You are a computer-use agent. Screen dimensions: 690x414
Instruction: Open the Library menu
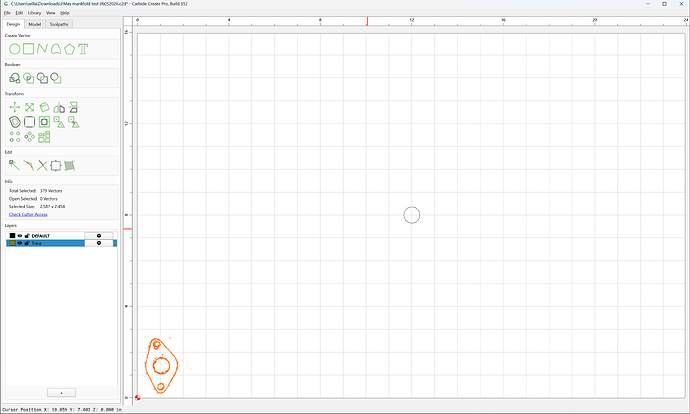34,13
